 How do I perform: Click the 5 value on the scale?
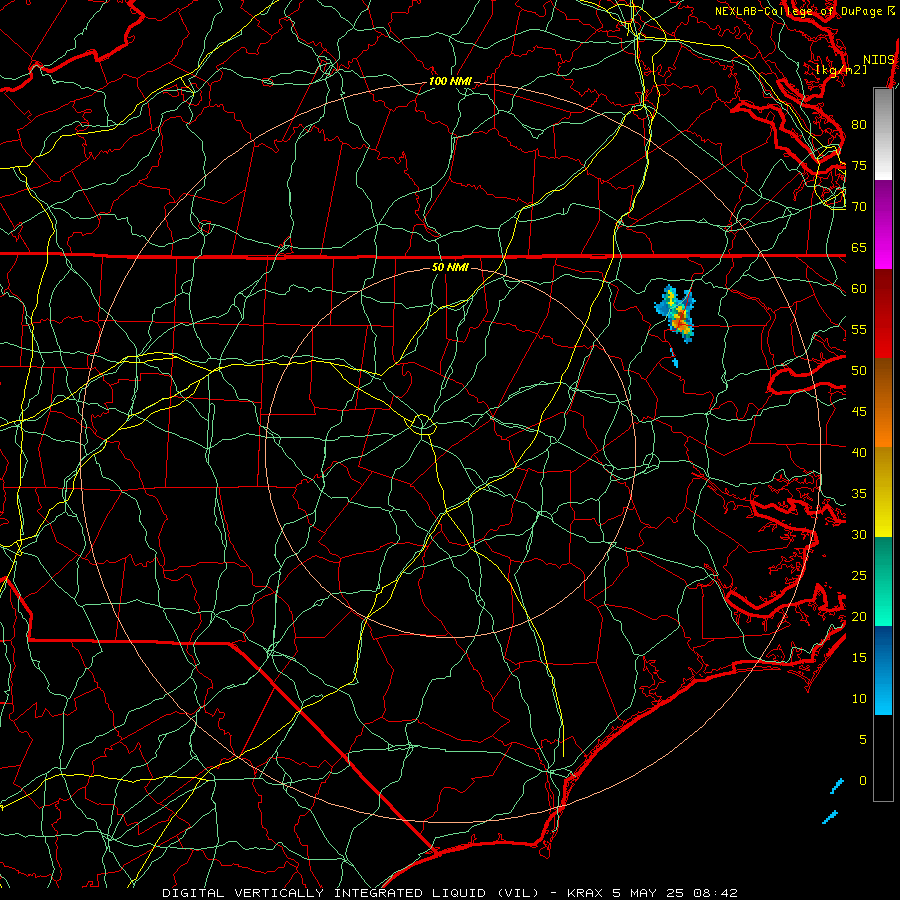[x=863, y=739]
